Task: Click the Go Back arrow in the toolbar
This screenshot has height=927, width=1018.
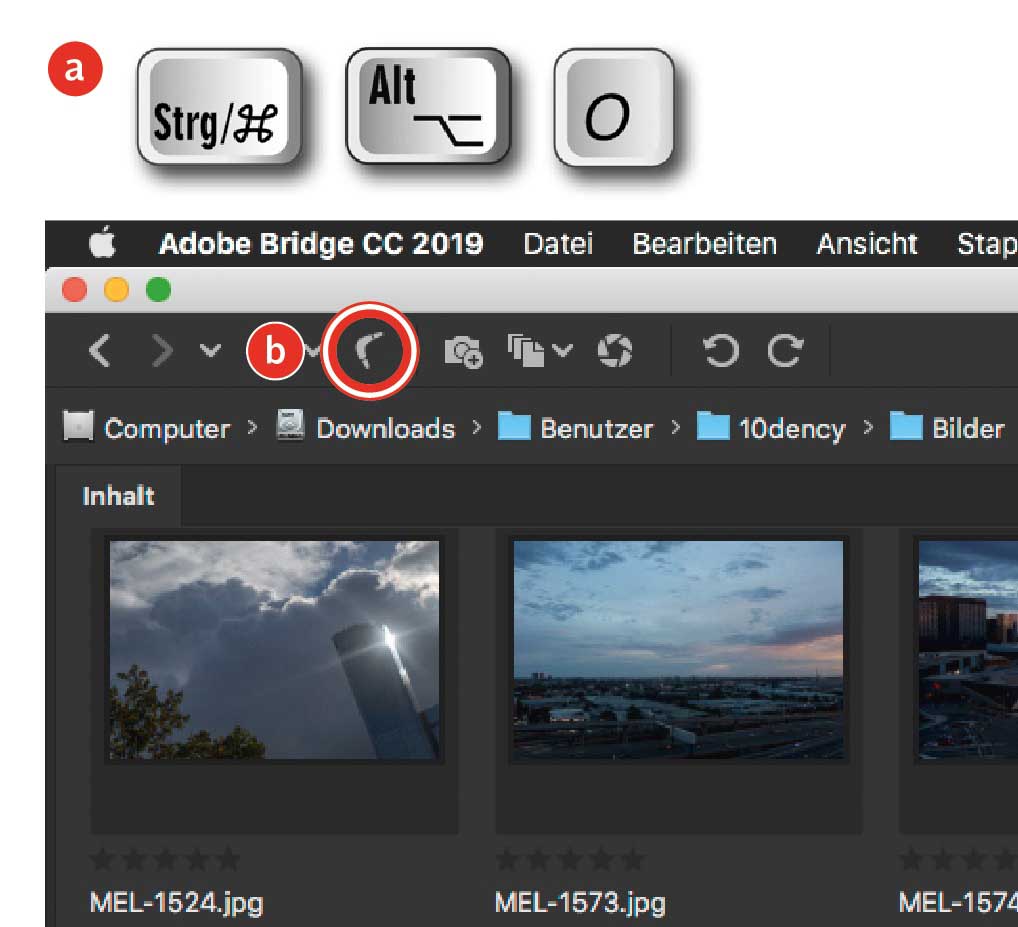Action: 99,351
